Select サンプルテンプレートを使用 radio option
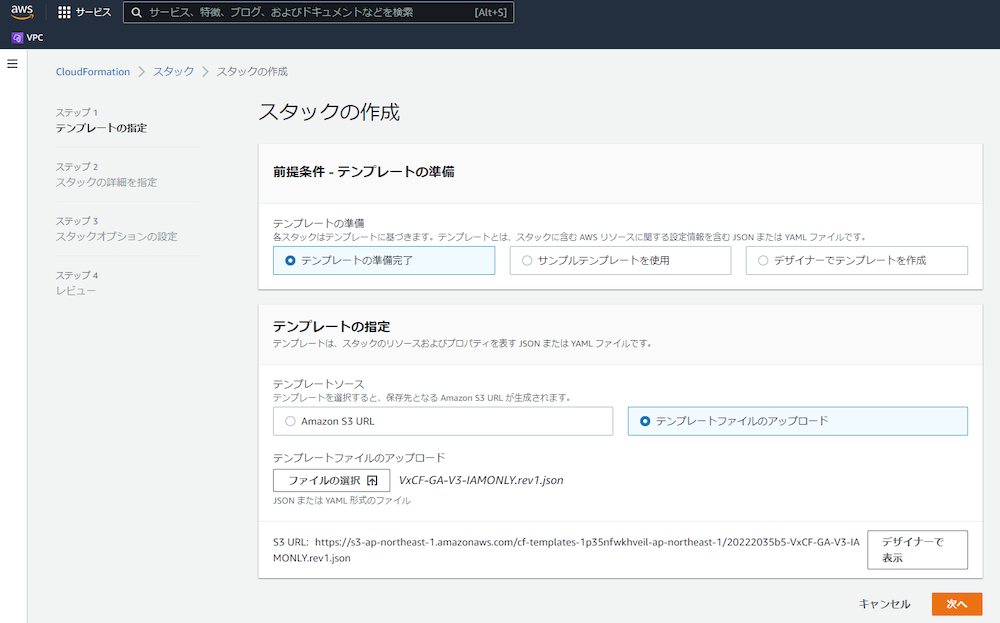The height and width of the screenshot is (623, 1000). 527,260
